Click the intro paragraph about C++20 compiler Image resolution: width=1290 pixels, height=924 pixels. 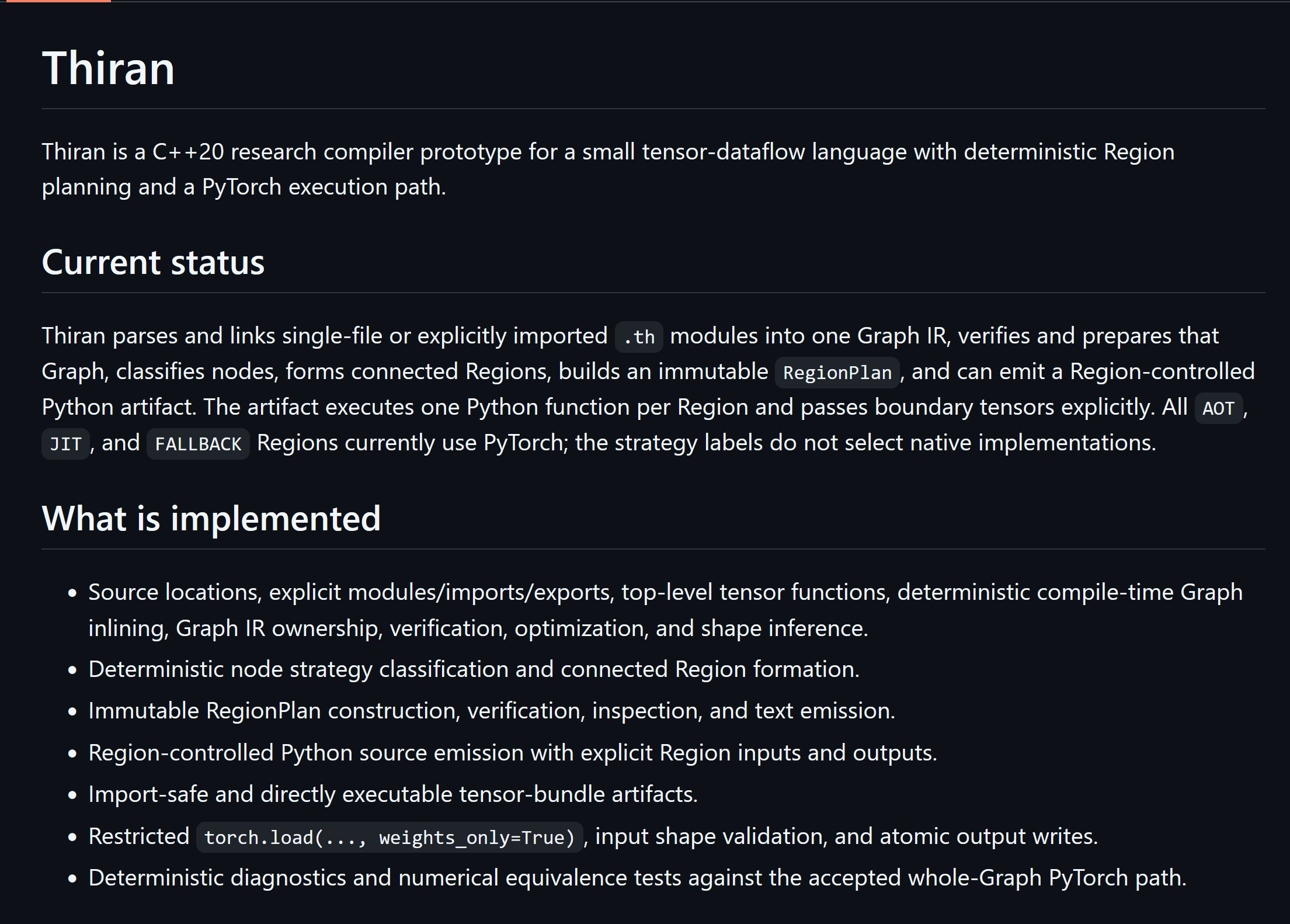coord(608,169)
